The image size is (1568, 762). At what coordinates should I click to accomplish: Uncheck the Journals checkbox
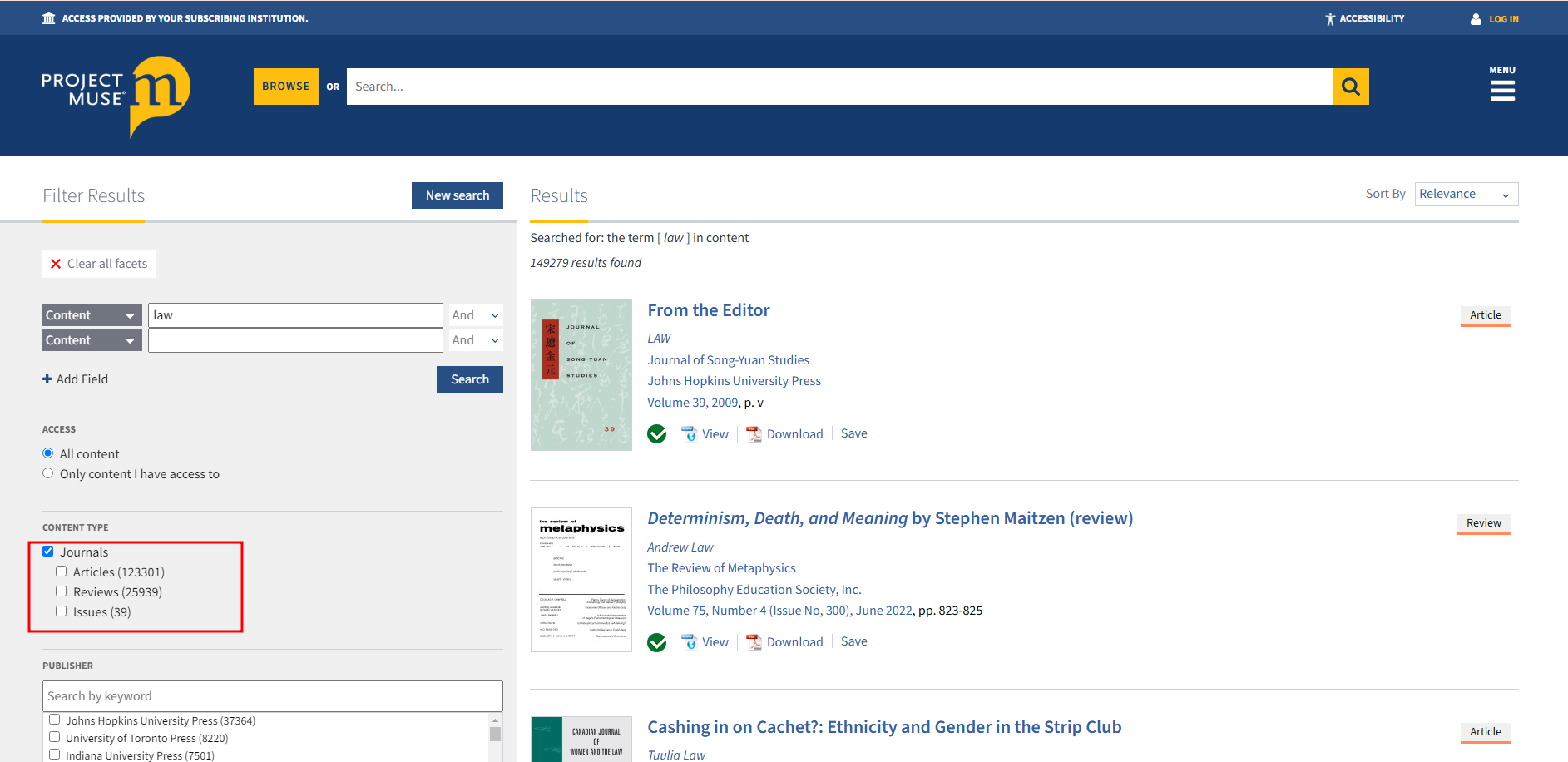48,552
